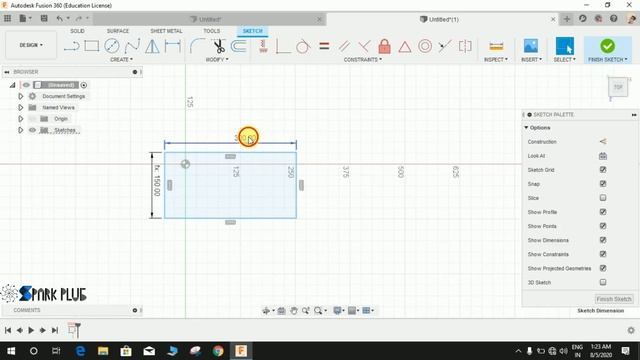Click the timeline Play button
Image resolution: width=640 pixels, height=360 pixels.
coord(31,330)
